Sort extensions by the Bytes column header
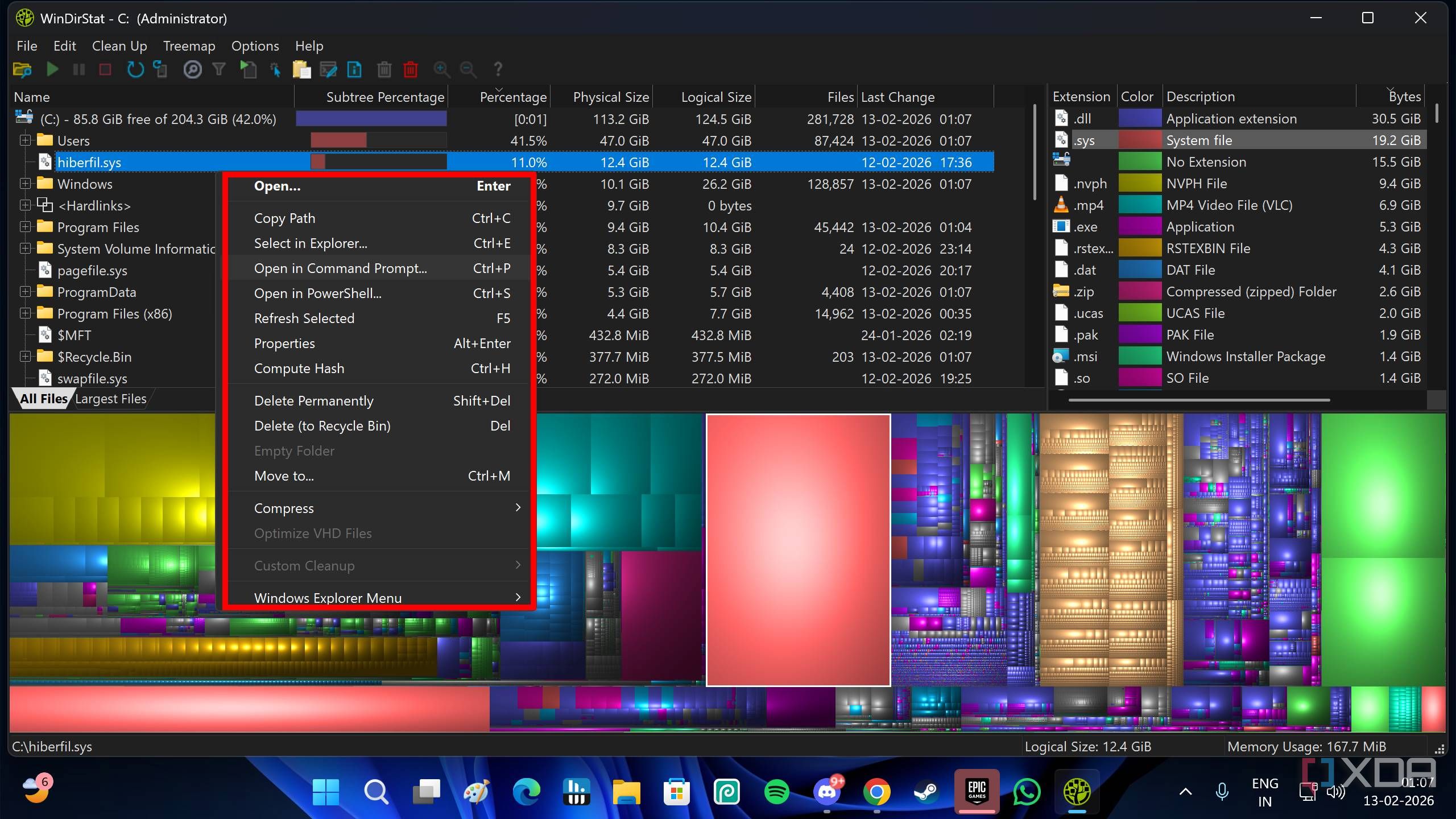1456x819 pixels. pyautogui.click(x=1390, y=97)
